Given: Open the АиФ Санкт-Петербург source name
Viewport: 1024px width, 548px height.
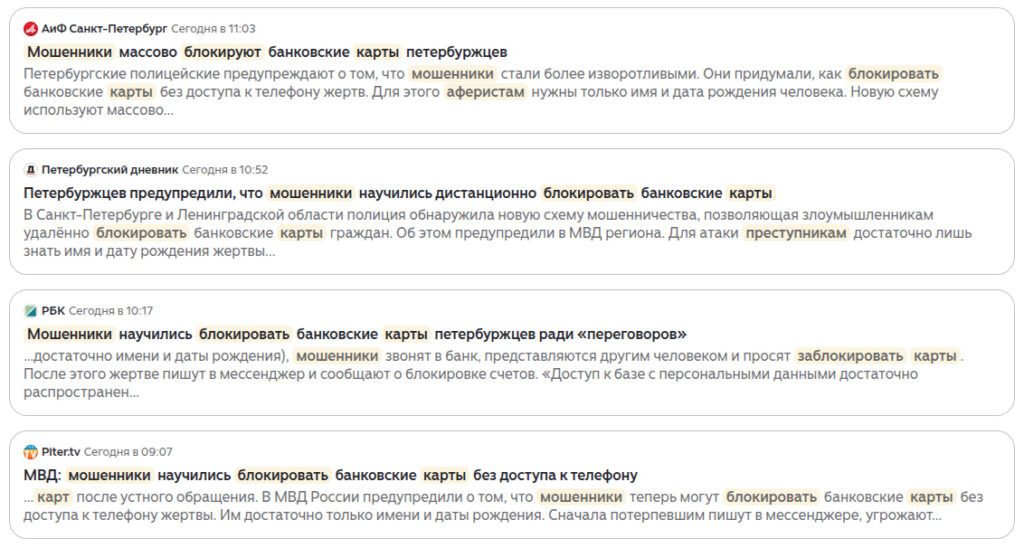Looking at the screenshot, I should [x=104, y=29].
